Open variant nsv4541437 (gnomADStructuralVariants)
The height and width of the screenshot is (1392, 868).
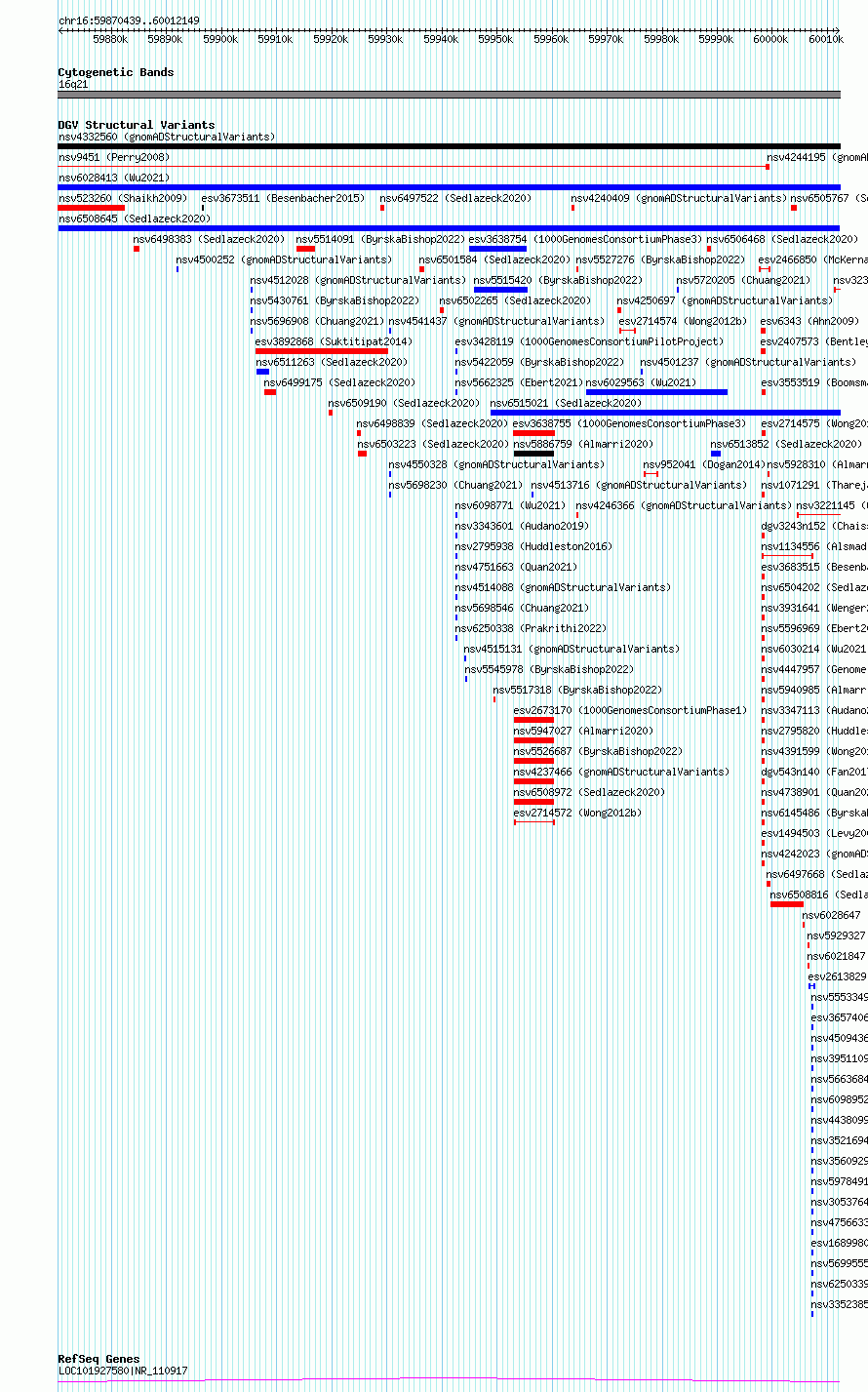pyautogui.click(x=496, y=321)
